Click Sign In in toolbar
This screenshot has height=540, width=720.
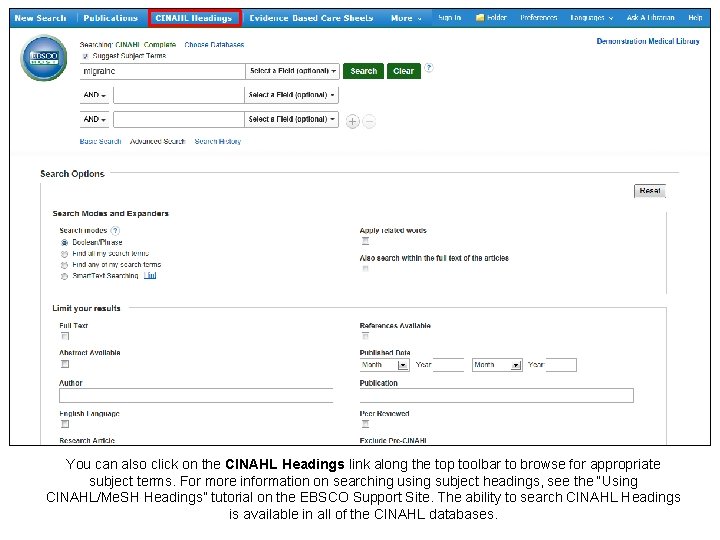450,17
